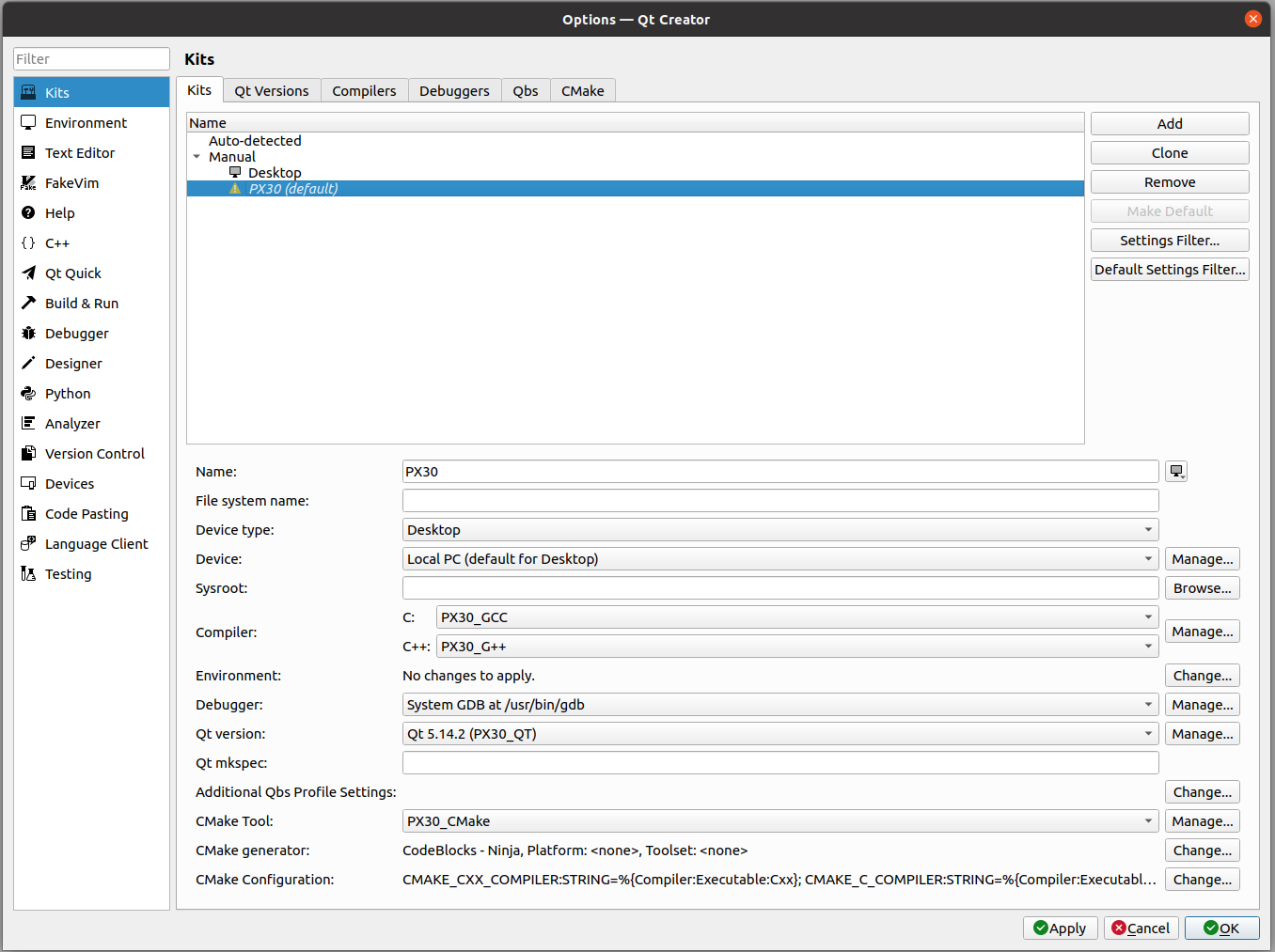
Task: Select the Debugger bug icon in sidebar
Action: point(28,334)
